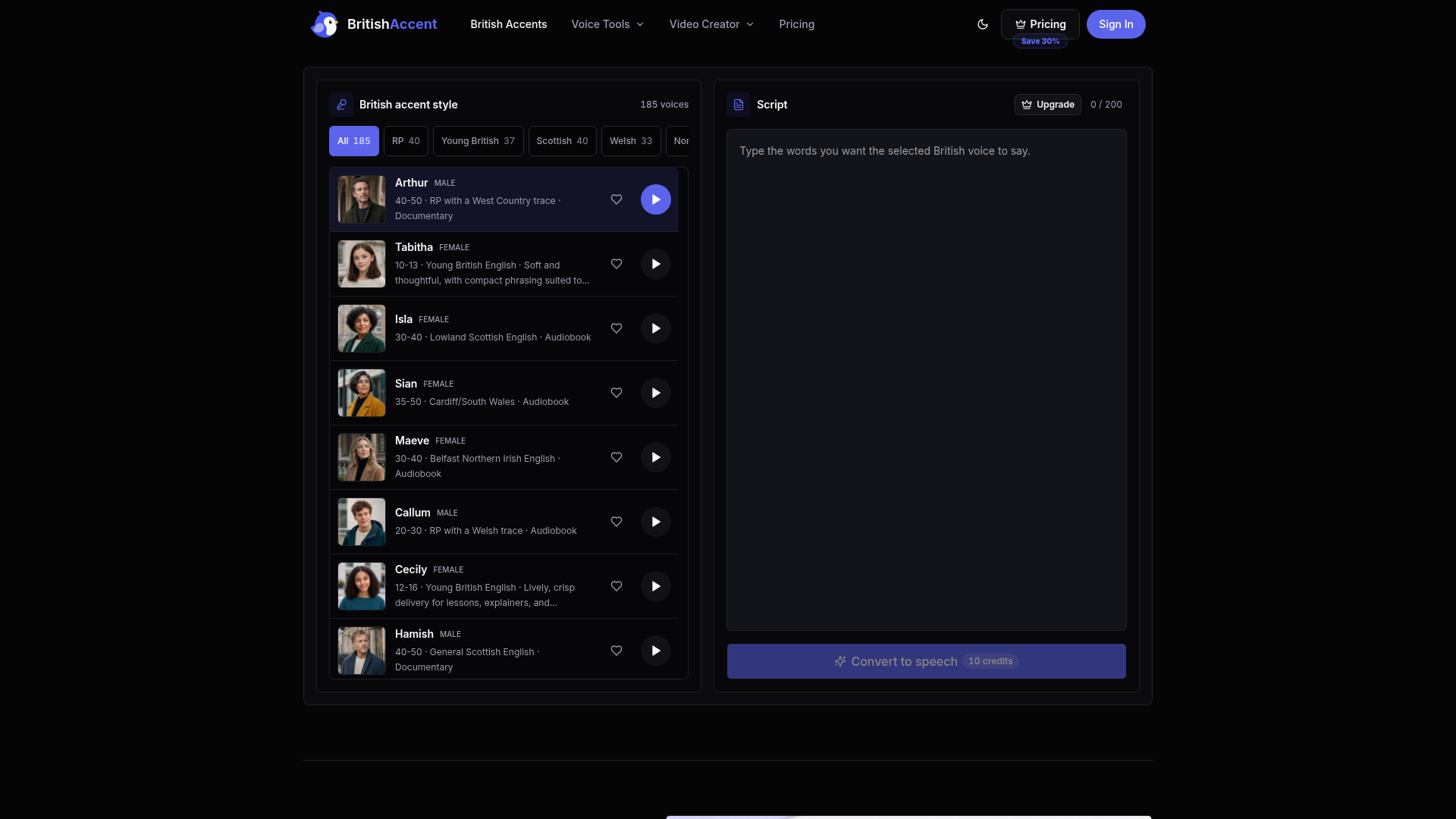This screenshot has width=1456, height=819.
Task: Open Arthur's portrait thumbnail
Action: point(362,199)
